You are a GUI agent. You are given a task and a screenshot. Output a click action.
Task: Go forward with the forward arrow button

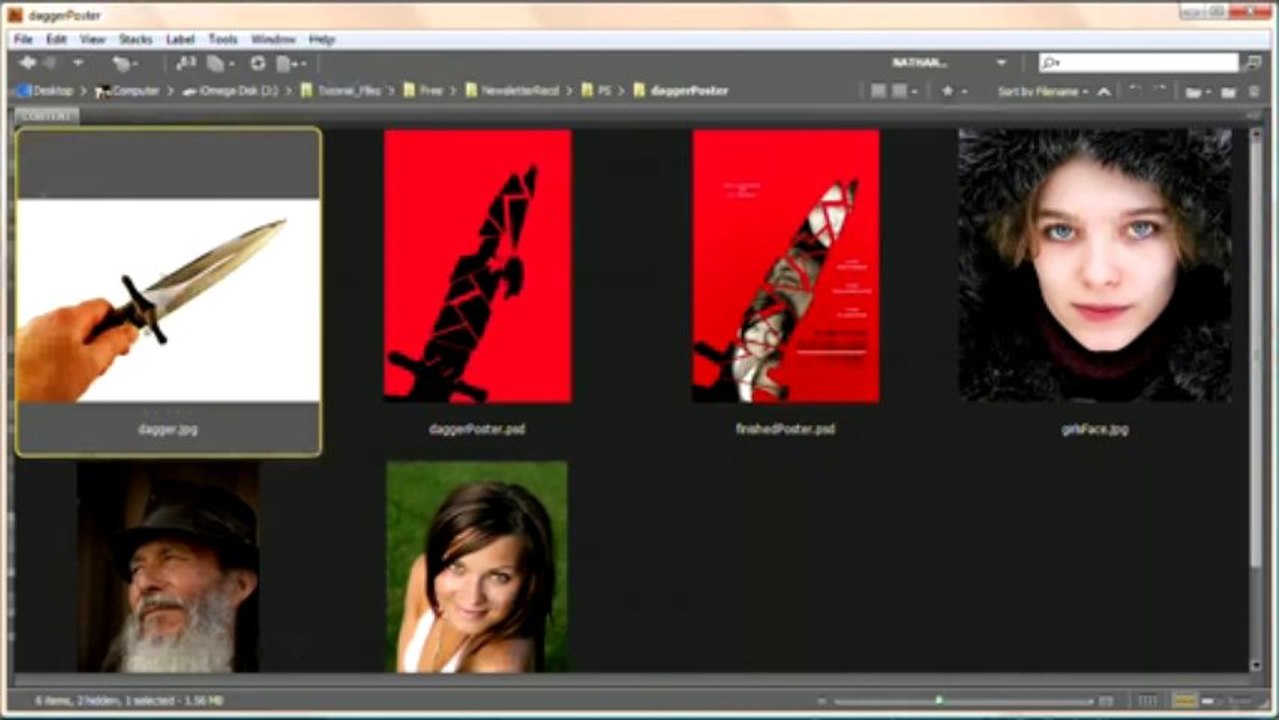50,63
